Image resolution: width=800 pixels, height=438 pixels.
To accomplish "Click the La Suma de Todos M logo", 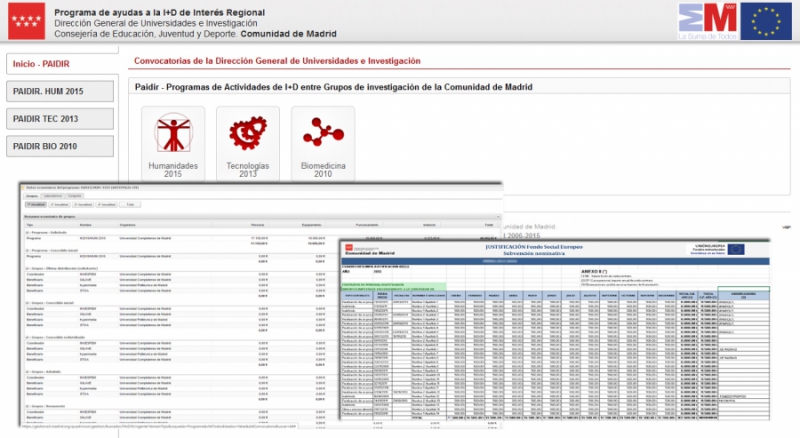I will point(707,21).
